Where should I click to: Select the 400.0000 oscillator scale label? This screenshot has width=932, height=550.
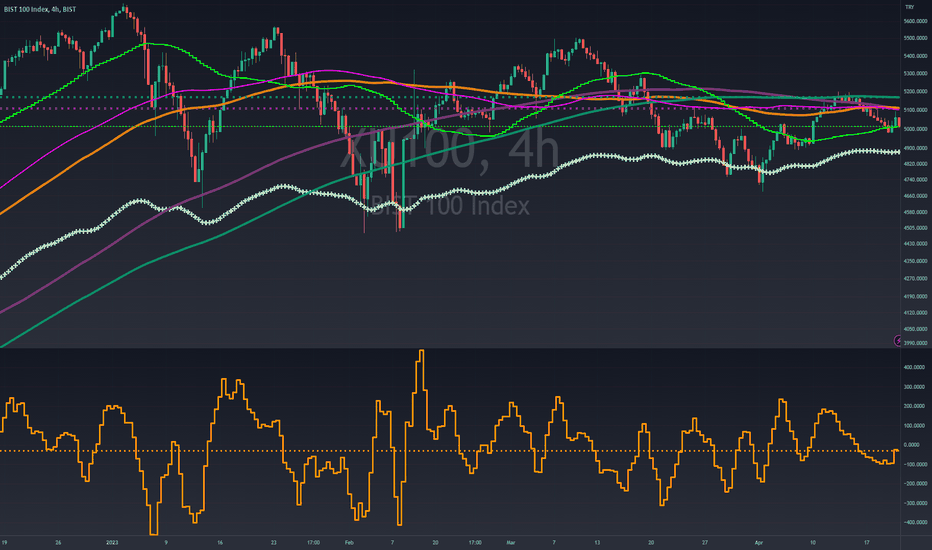pyautogui.click(x=916, y=367)
